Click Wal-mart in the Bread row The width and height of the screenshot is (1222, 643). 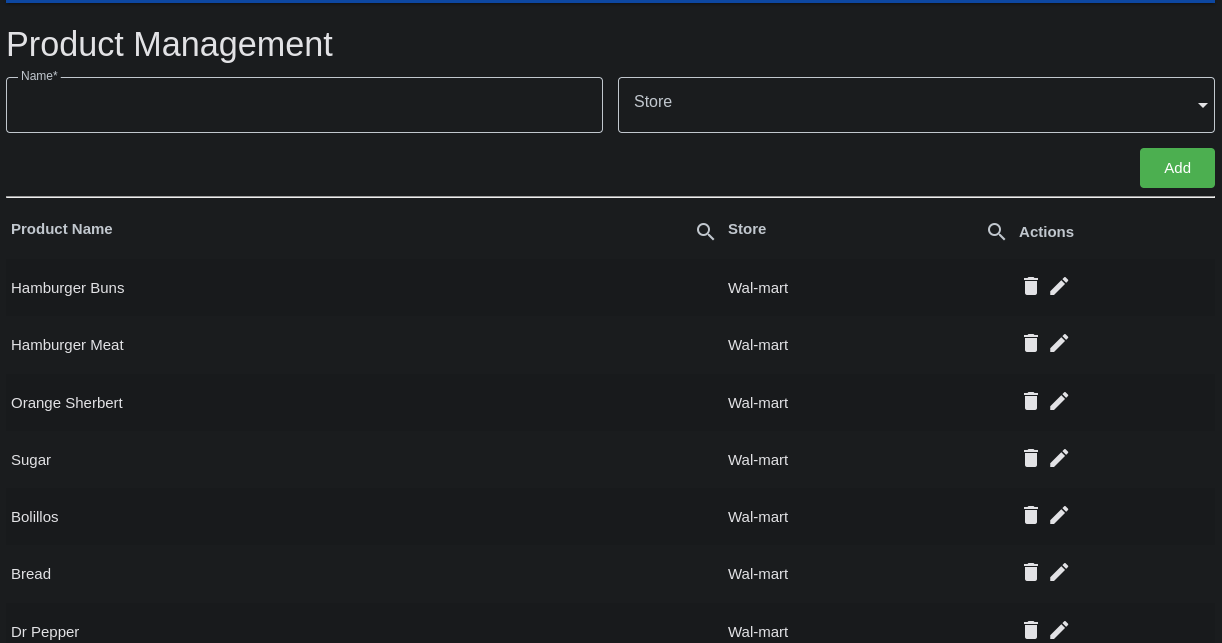[758, 574]
